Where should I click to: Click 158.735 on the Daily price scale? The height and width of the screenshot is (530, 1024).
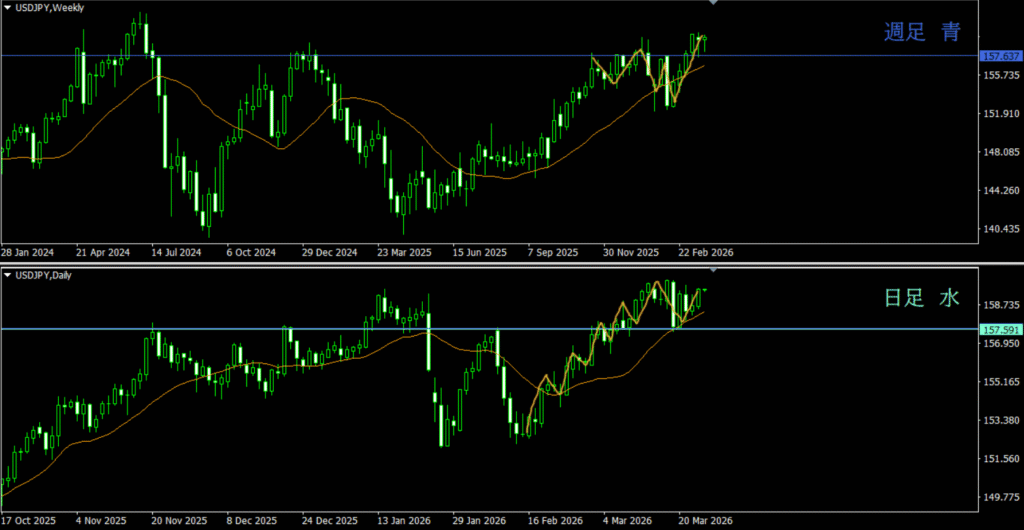click(1000, 305)
